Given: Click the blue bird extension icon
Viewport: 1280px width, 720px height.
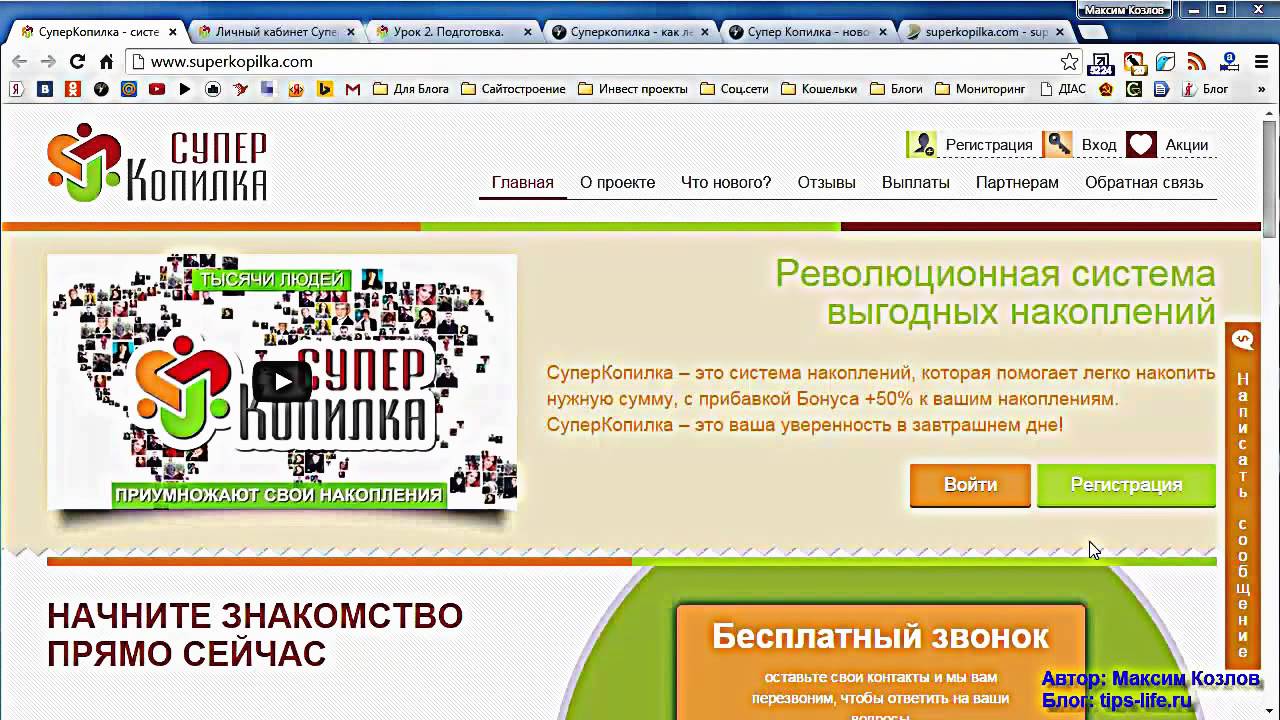Looking at the screenshot, I should [x=1165, y=62].
